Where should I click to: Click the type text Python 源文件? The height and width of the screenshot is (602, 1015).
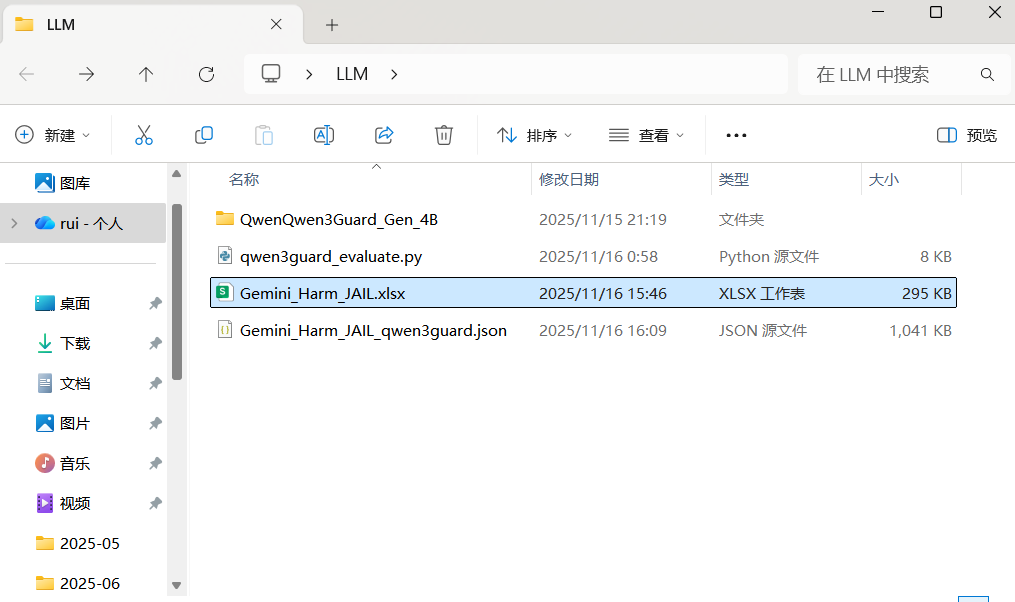(x=768, y=256)
